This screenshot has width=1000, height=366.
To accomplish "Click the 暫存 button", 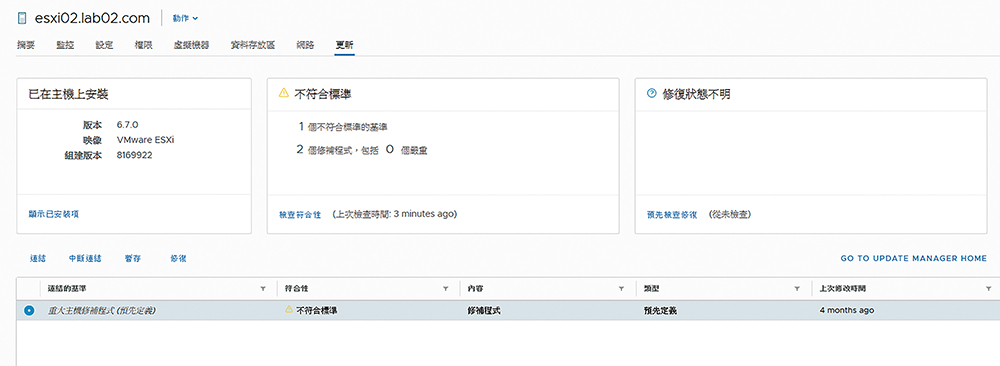I will pos(133,259).
